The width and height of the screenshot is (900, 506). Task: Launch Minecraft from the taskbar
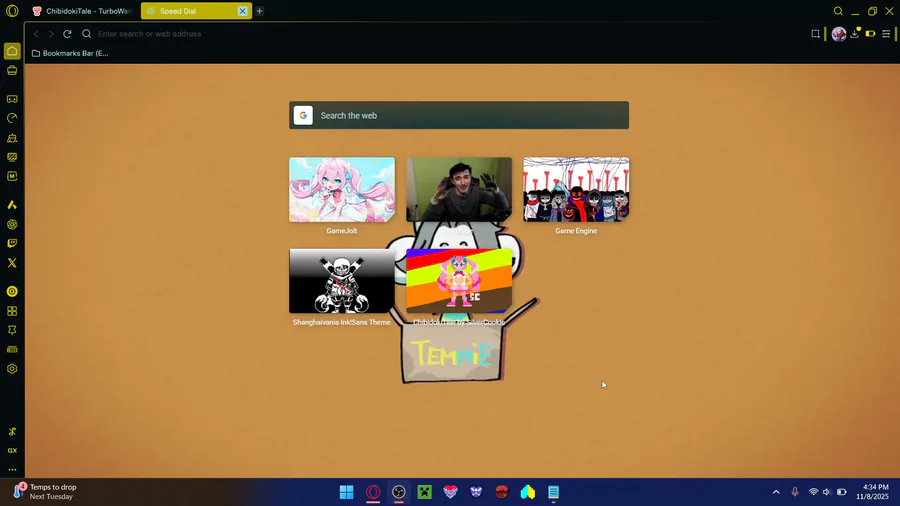pos(425,492)
